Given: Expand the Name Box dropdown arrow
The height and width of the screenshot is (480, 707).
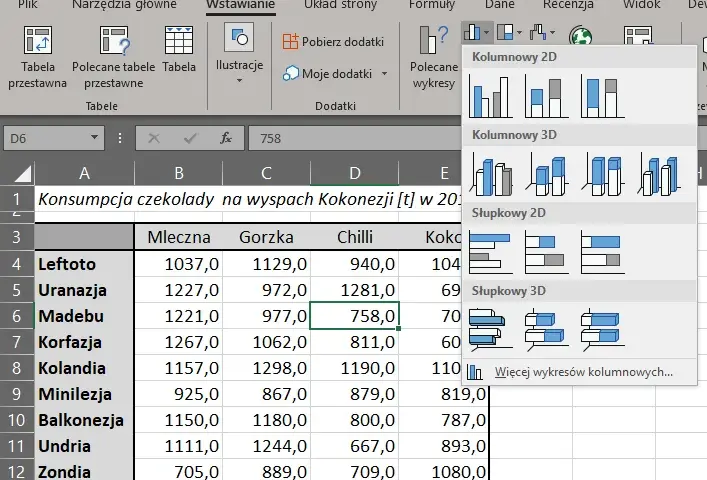Looking at the screenshot, I should 94,137.
